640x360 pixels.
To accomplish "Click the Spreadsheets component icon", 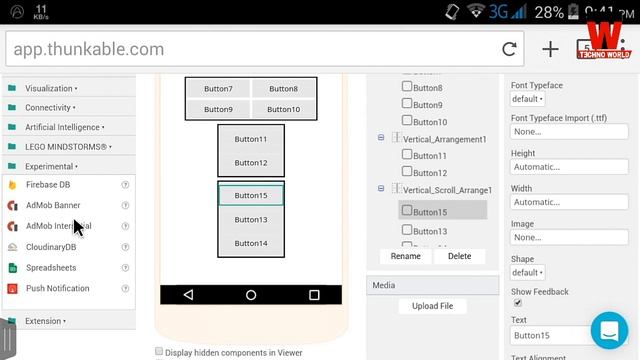I will [x=13, y=268].
